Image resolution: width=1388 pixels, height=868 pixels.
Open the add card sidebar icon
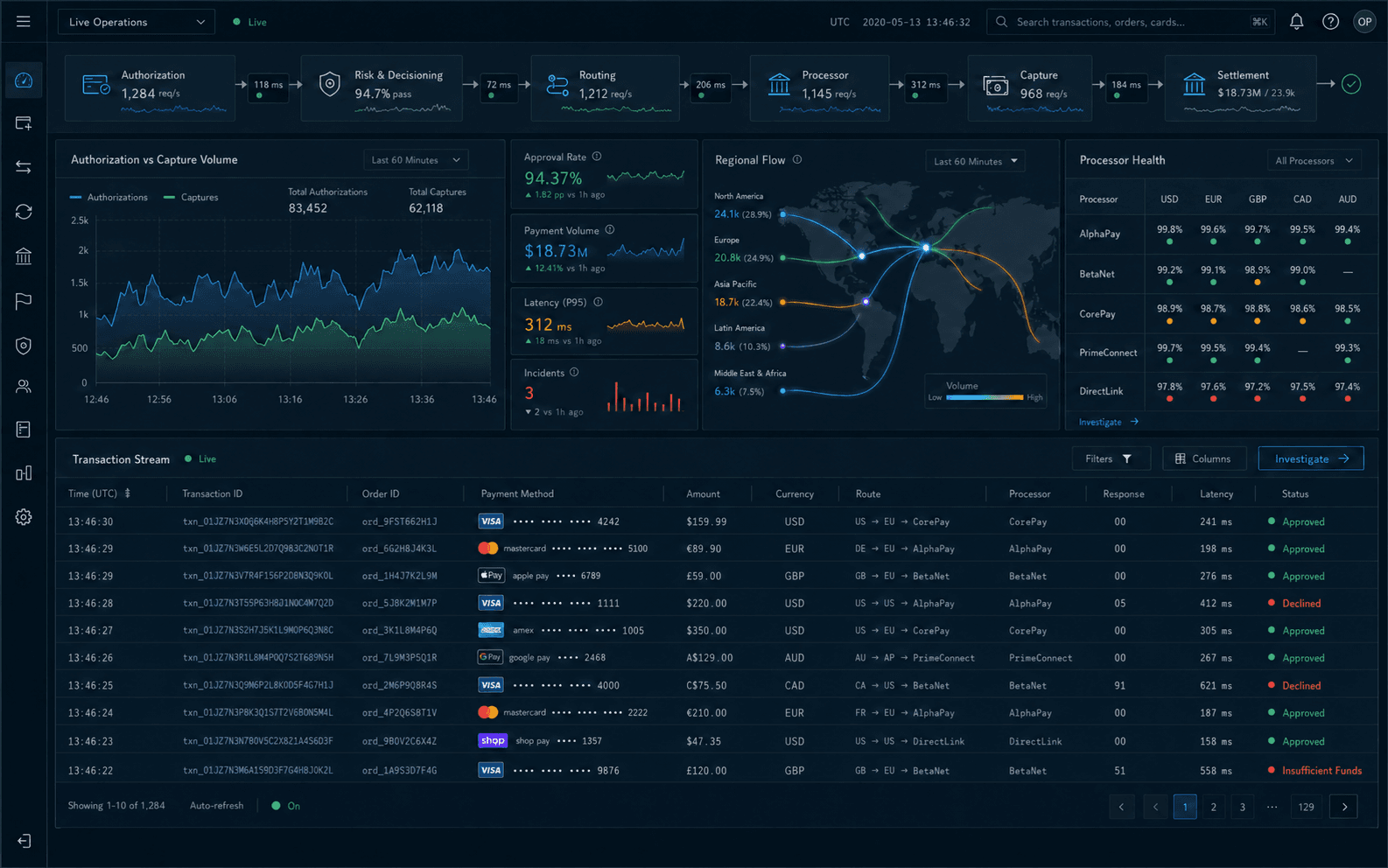point(24,123)
